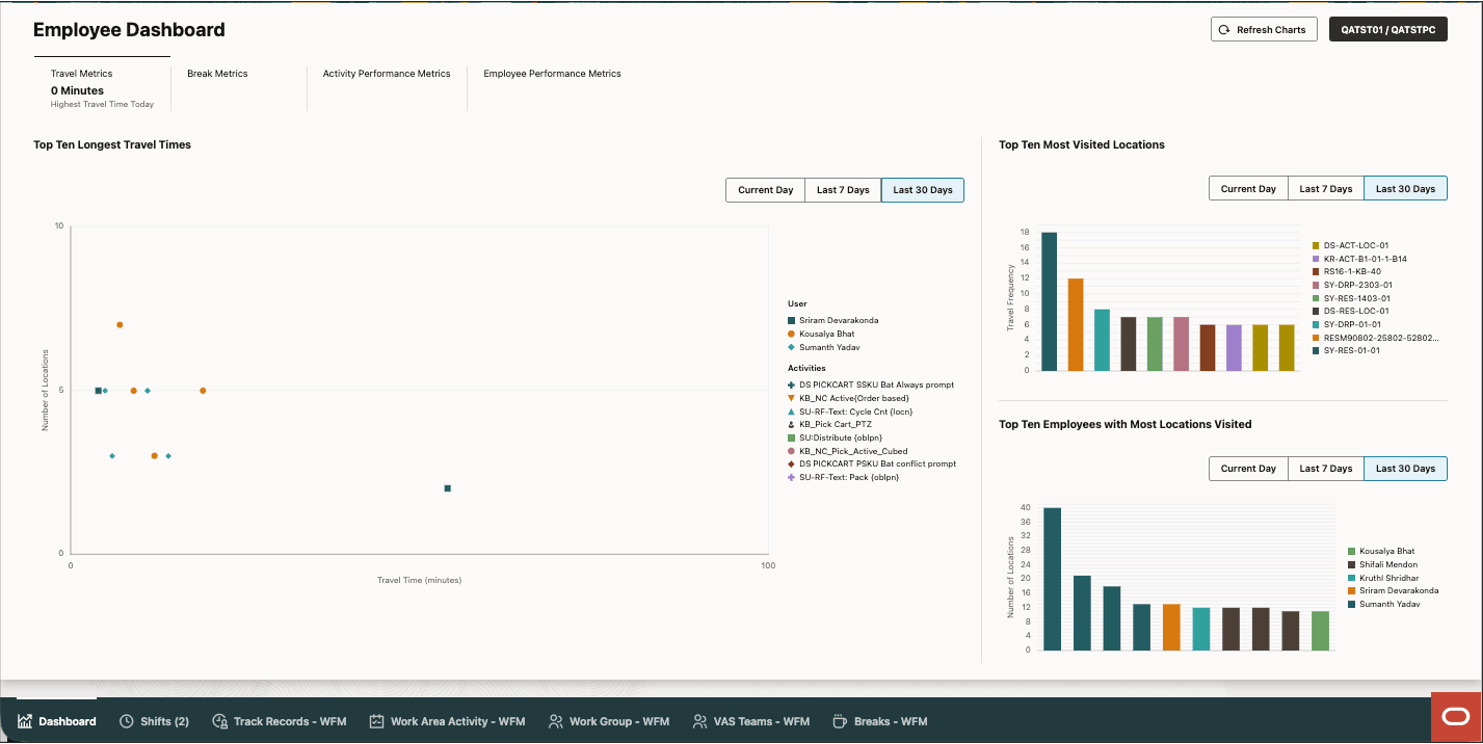This screenshot has height=744, width=1483.
Task: Click the green bar in Employees Locations chart
Action: [x=1321, y=630]
